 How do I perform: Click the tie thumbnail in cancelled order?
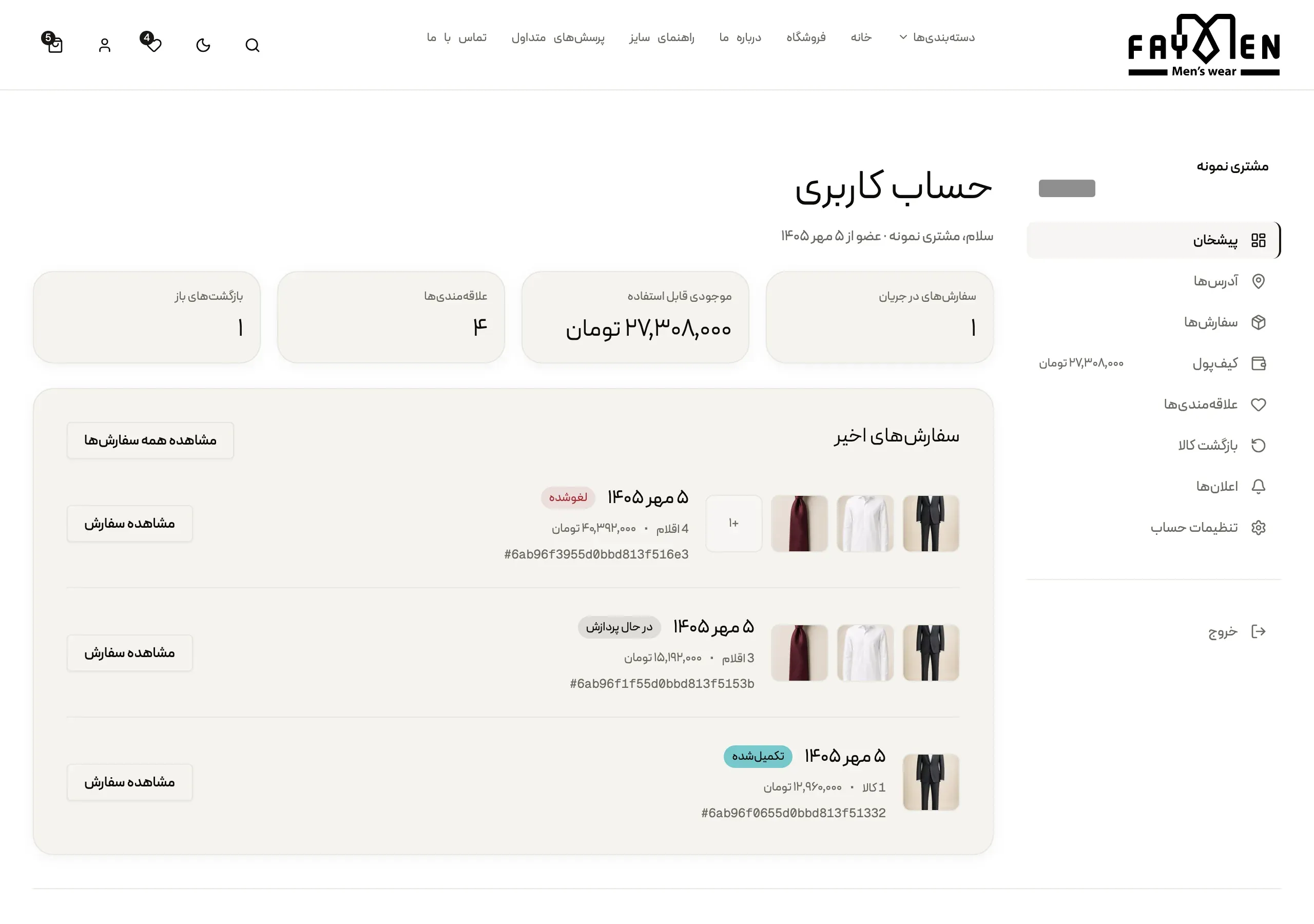pos(800,524)
